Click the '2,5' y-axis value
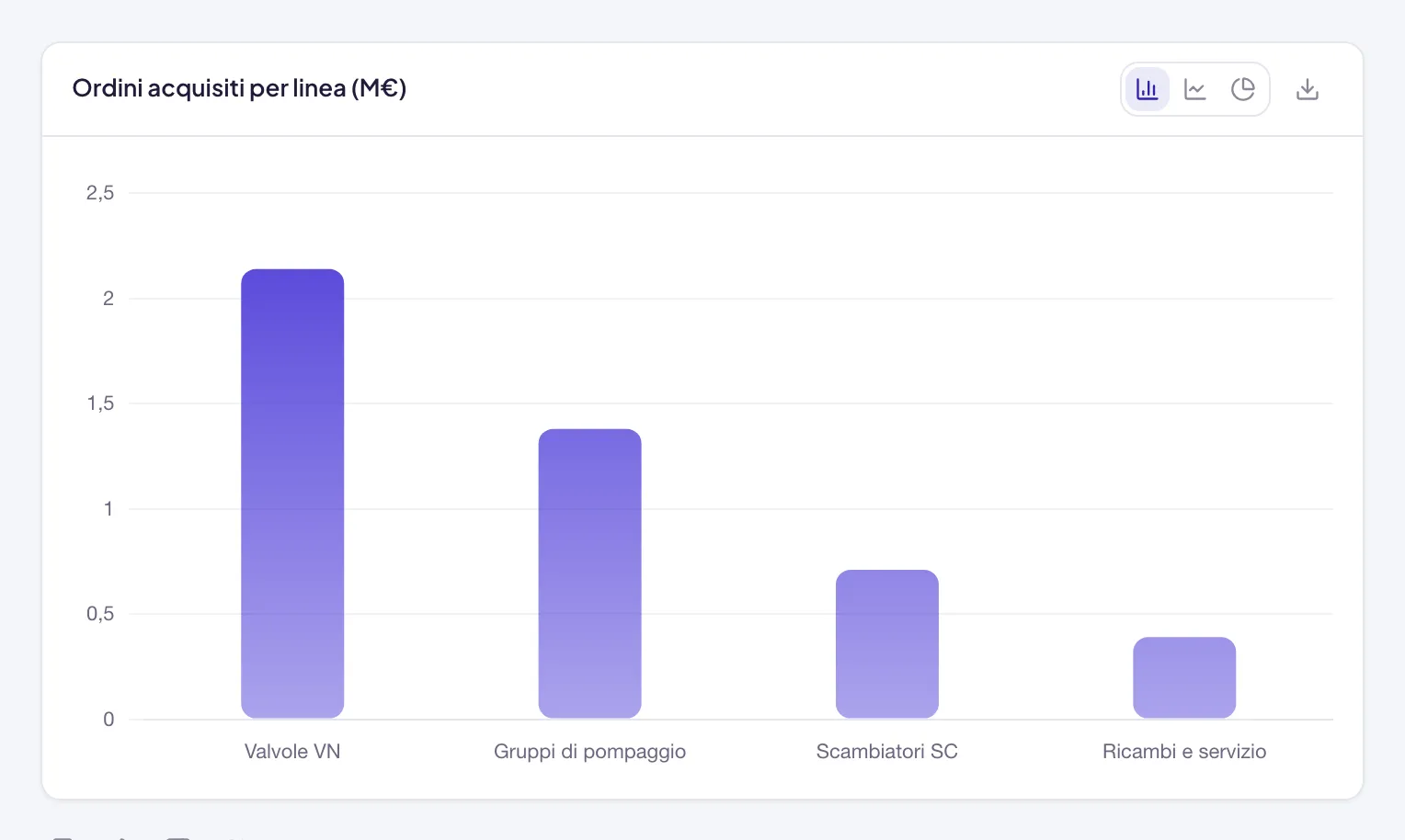This screenshot has height=840, width=1405. tap(100, 193)
